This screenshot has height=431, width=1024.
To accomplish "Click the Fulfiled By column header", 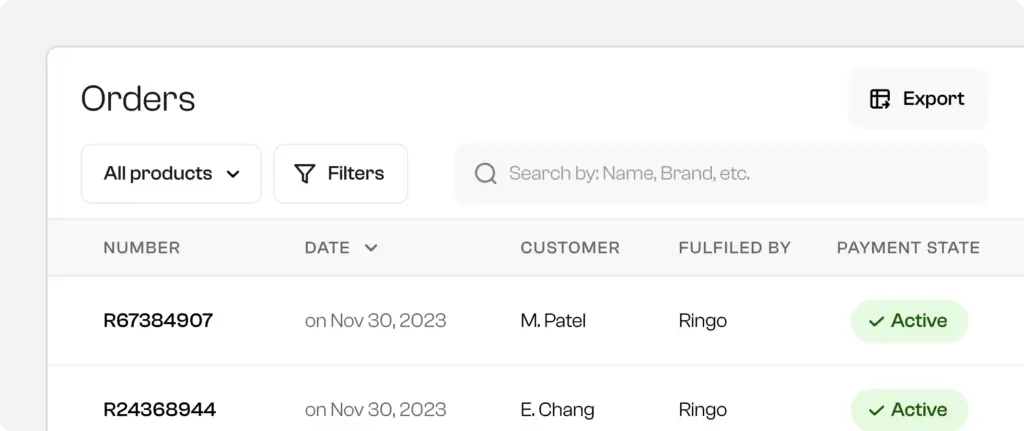I will [x=734, y=248].
